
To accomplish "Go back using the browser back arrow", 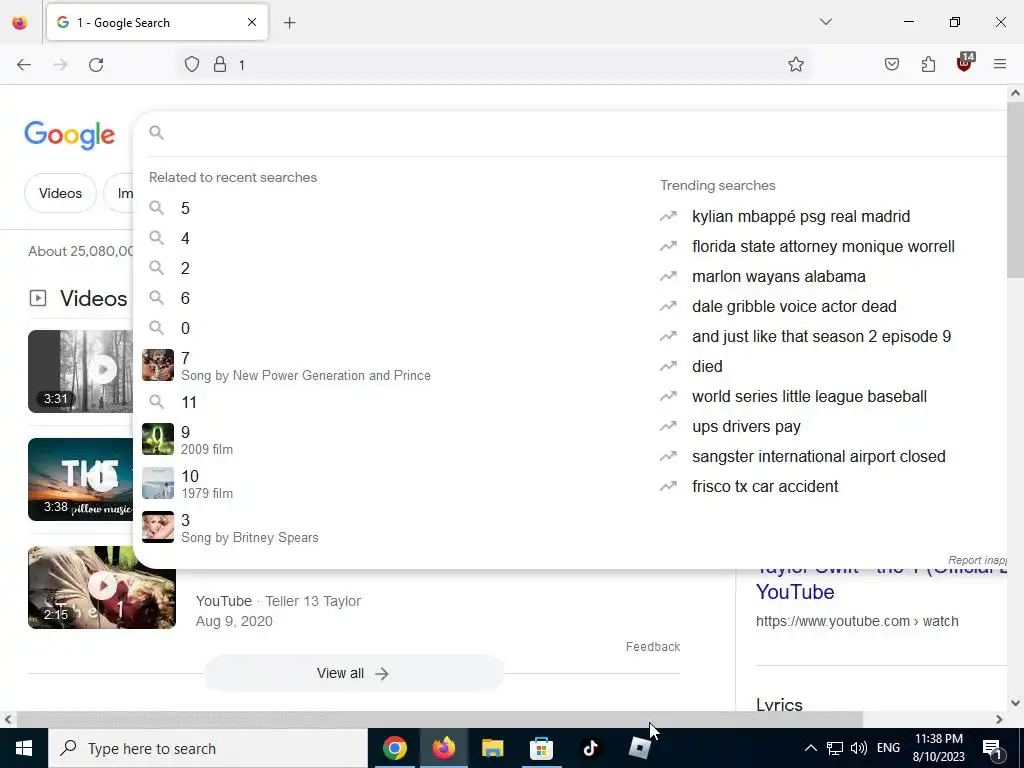I will coord(24,65).
